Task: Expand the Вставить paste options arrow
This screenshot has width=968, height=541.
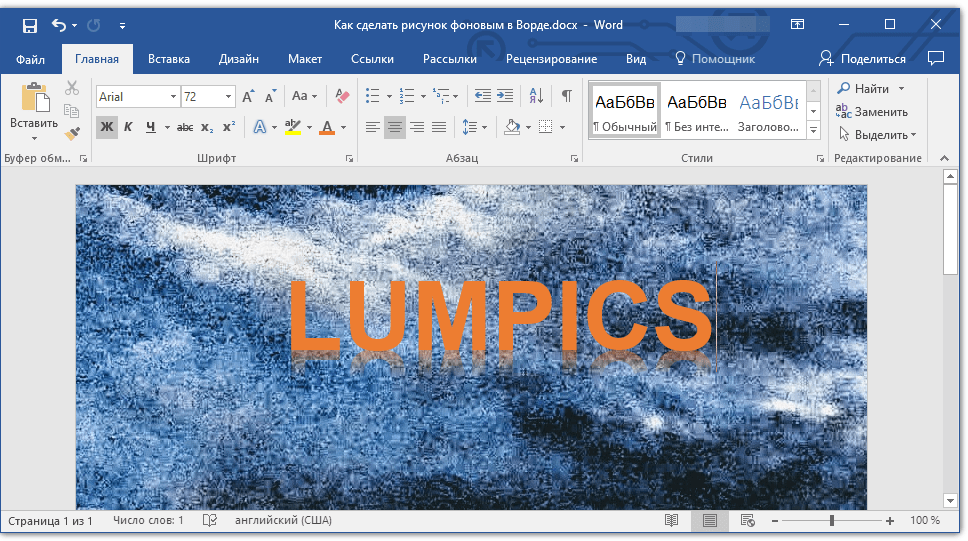Action: pos(35,138)
